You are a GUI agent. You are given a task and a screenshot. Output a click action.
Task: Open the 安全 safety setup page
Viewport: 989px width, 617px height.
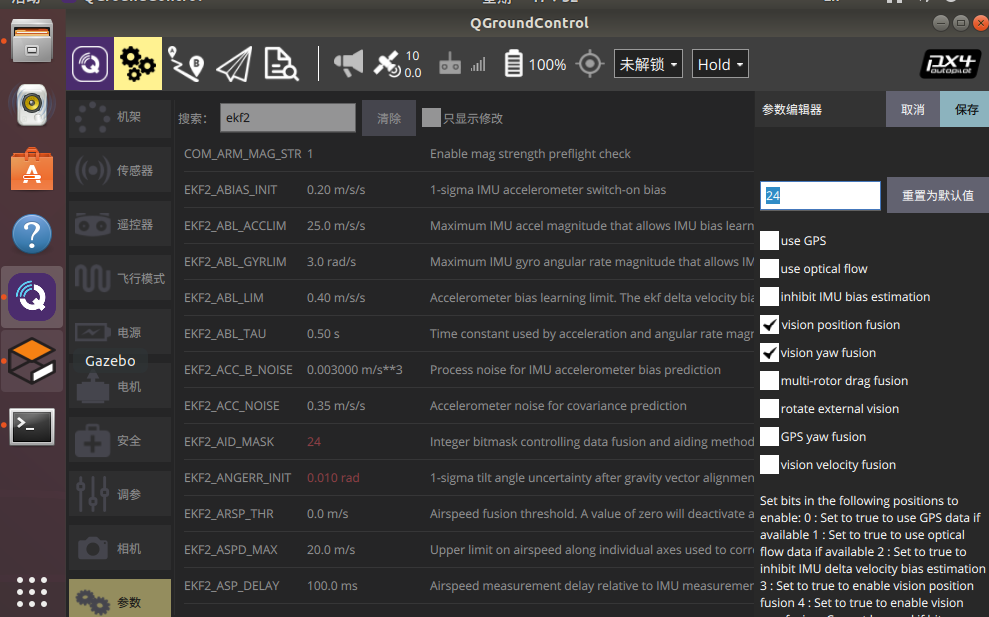click(119, 440)
